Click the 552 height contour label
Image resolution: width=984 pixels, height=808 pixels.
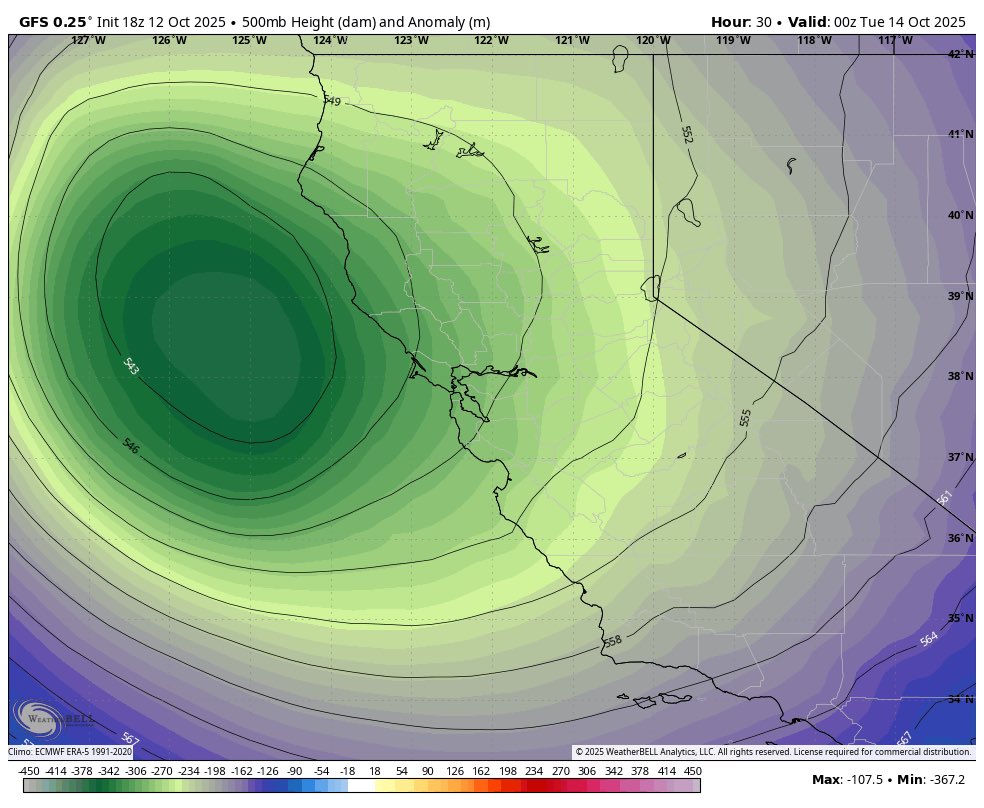point(687,134)
